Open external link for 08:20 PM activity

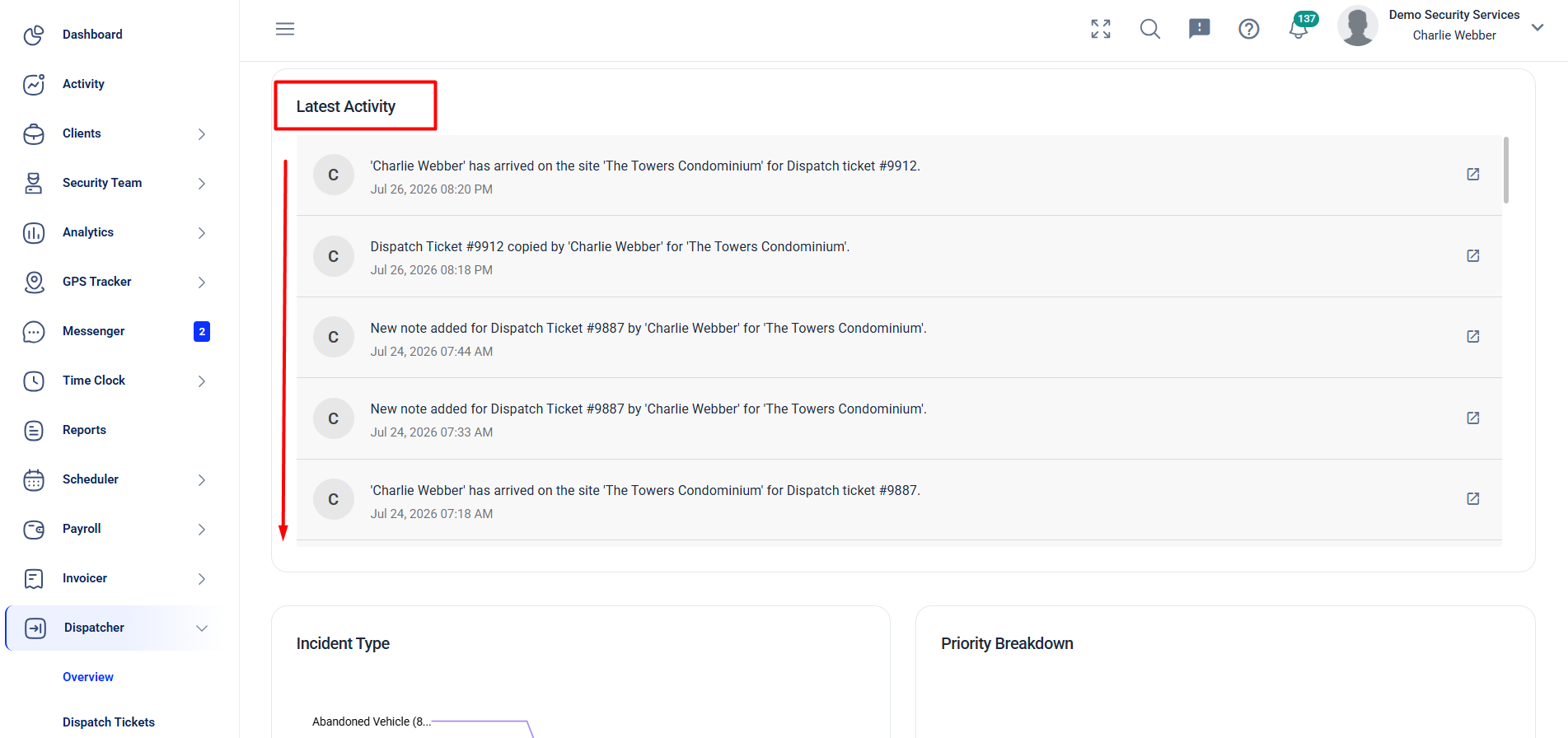click(x=1473, y=175)
